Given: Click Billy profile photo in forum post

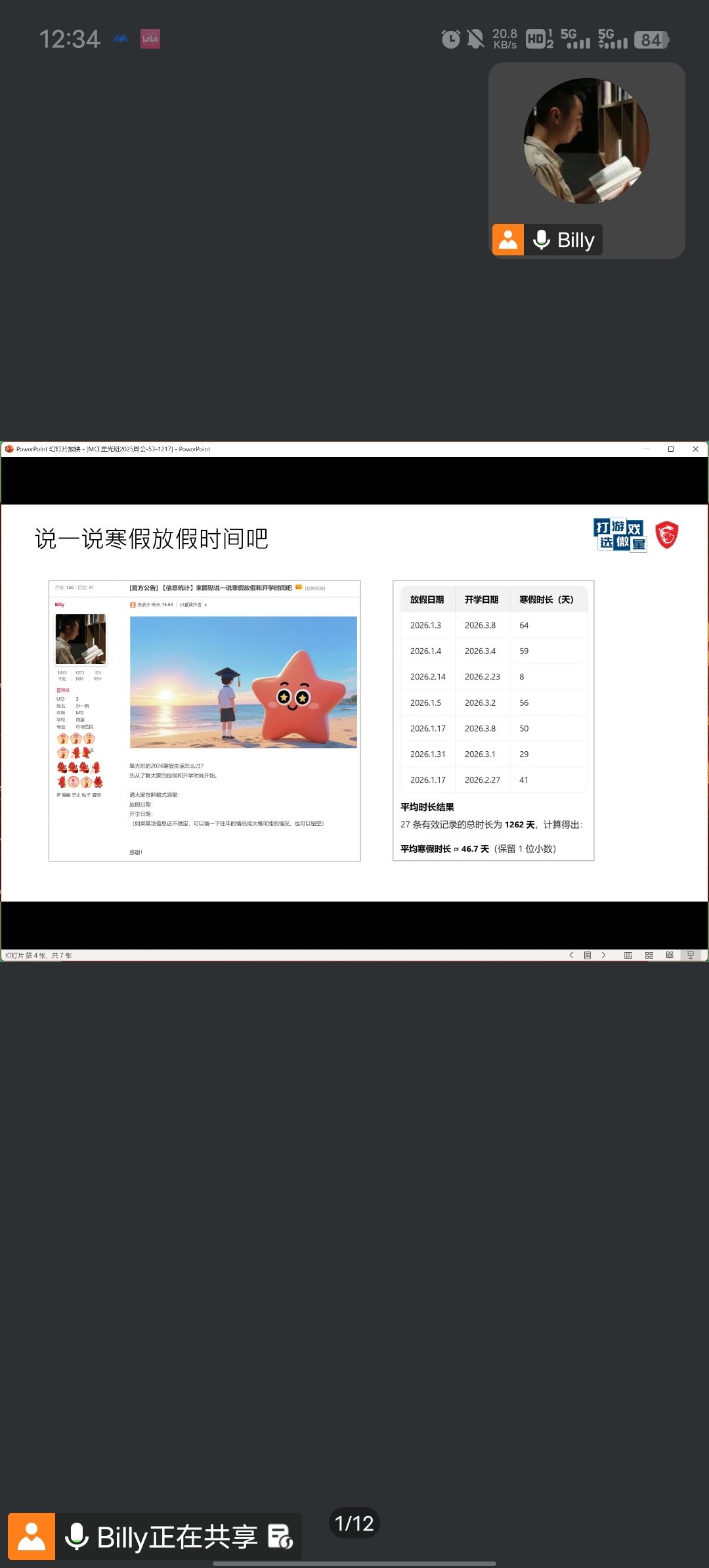Looking at the screenshot, I should point(81,639).
